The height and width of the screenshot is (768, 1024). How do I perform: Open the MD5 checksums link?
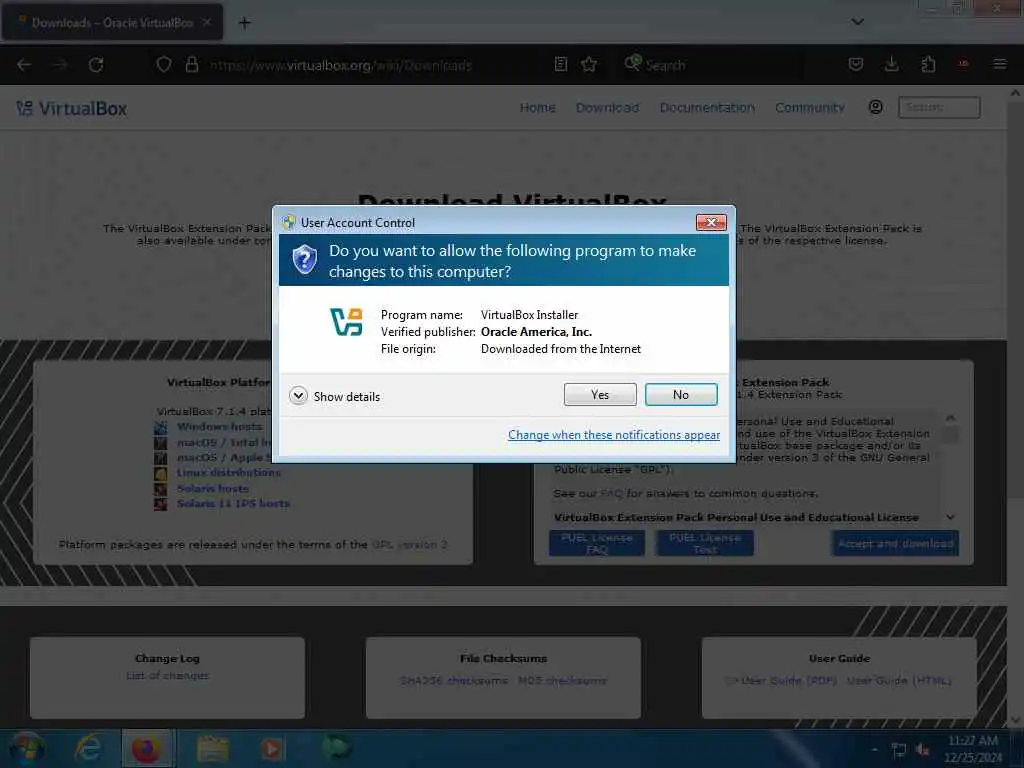[562, 680]
